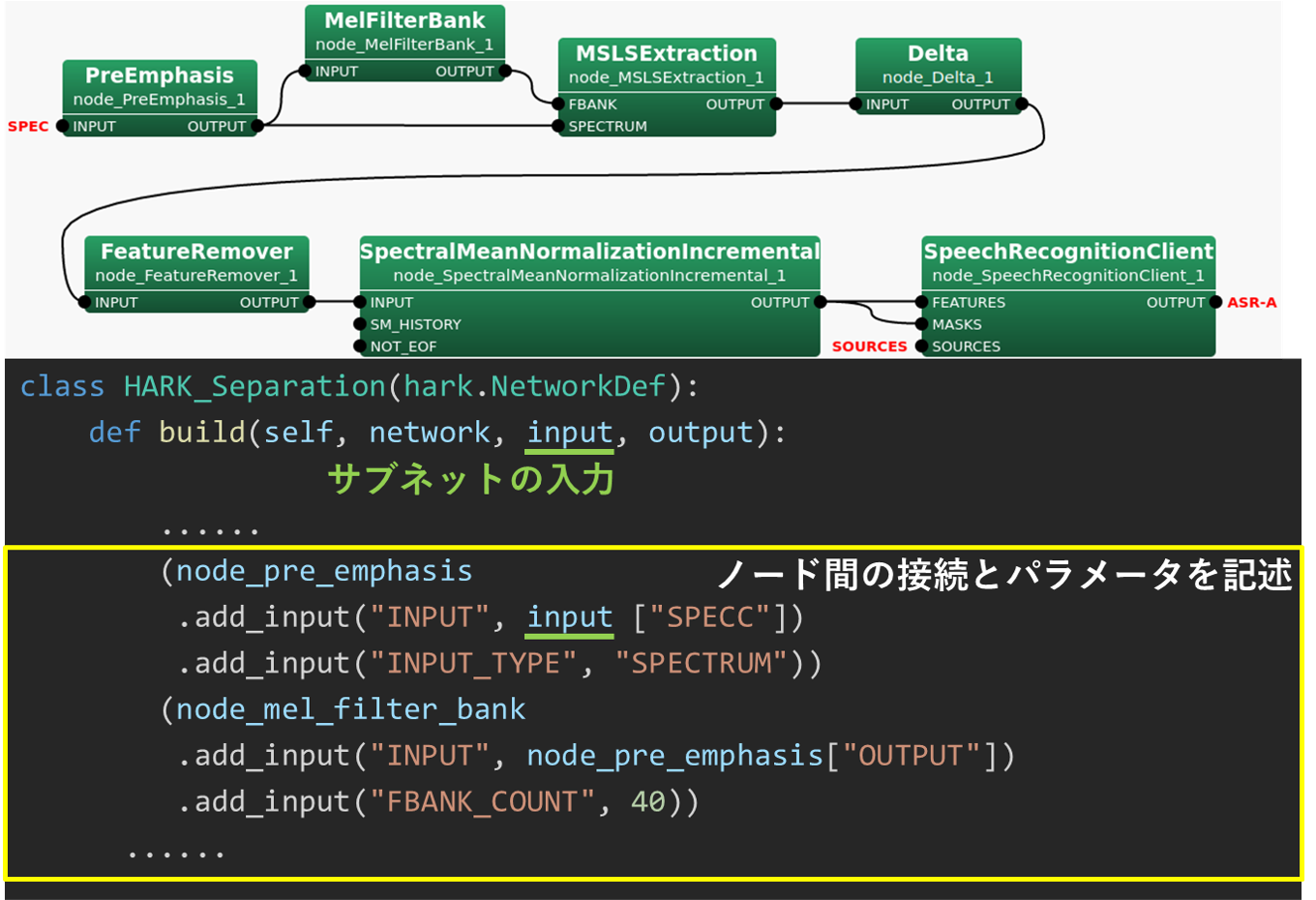Click underlined input parameter in build definition

[x=570, y=433]
